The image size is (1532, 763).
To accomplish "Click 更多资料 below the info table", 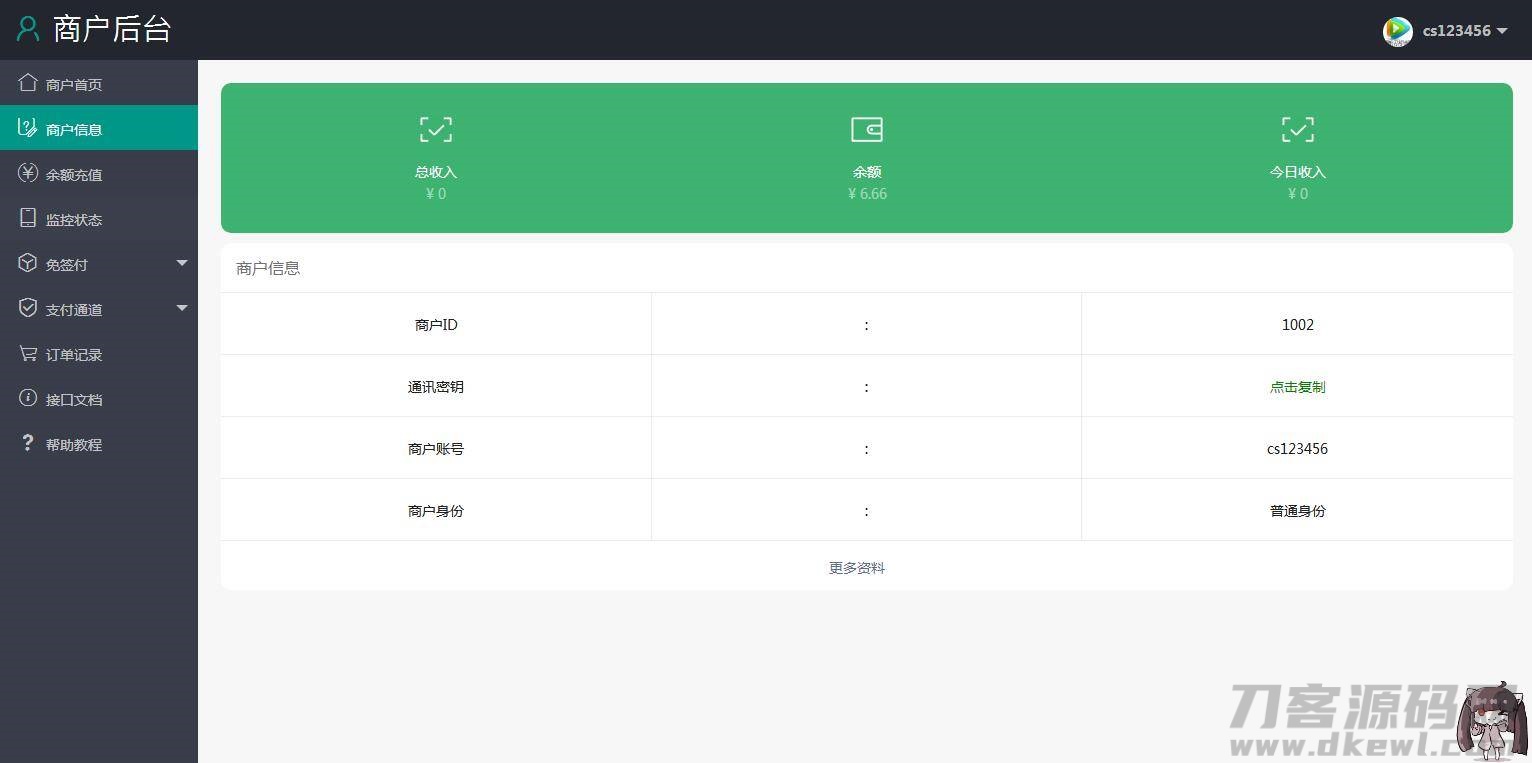I will (x=856, y=567).
